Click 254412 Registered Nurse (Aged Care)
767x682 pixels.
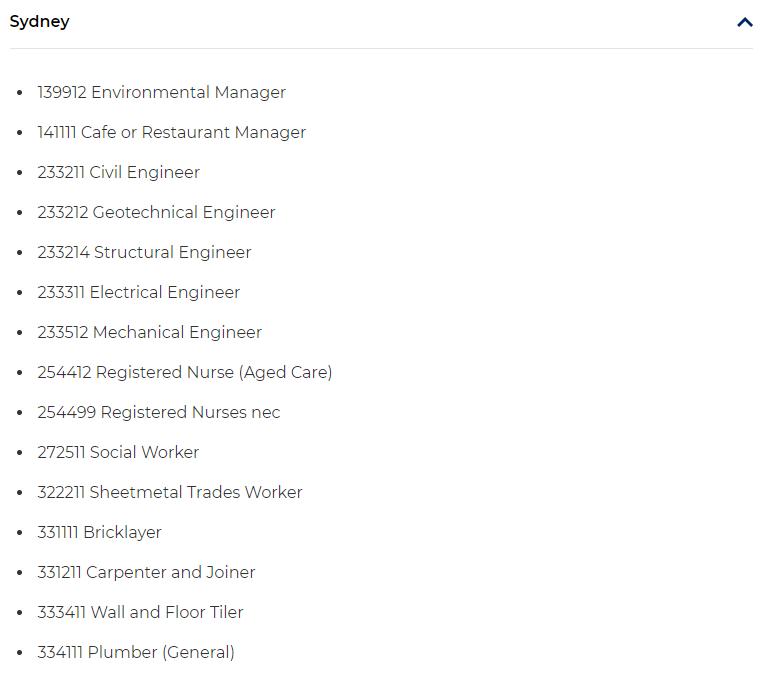(x=185, y=373)
